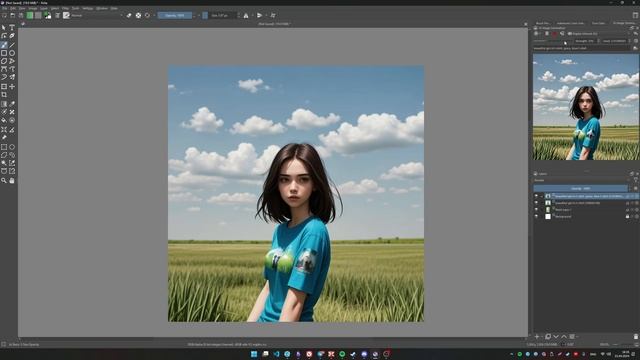Open the brush preset chooser icon
The height and width of the screenshot is (360, 640).
coord(66,16)
